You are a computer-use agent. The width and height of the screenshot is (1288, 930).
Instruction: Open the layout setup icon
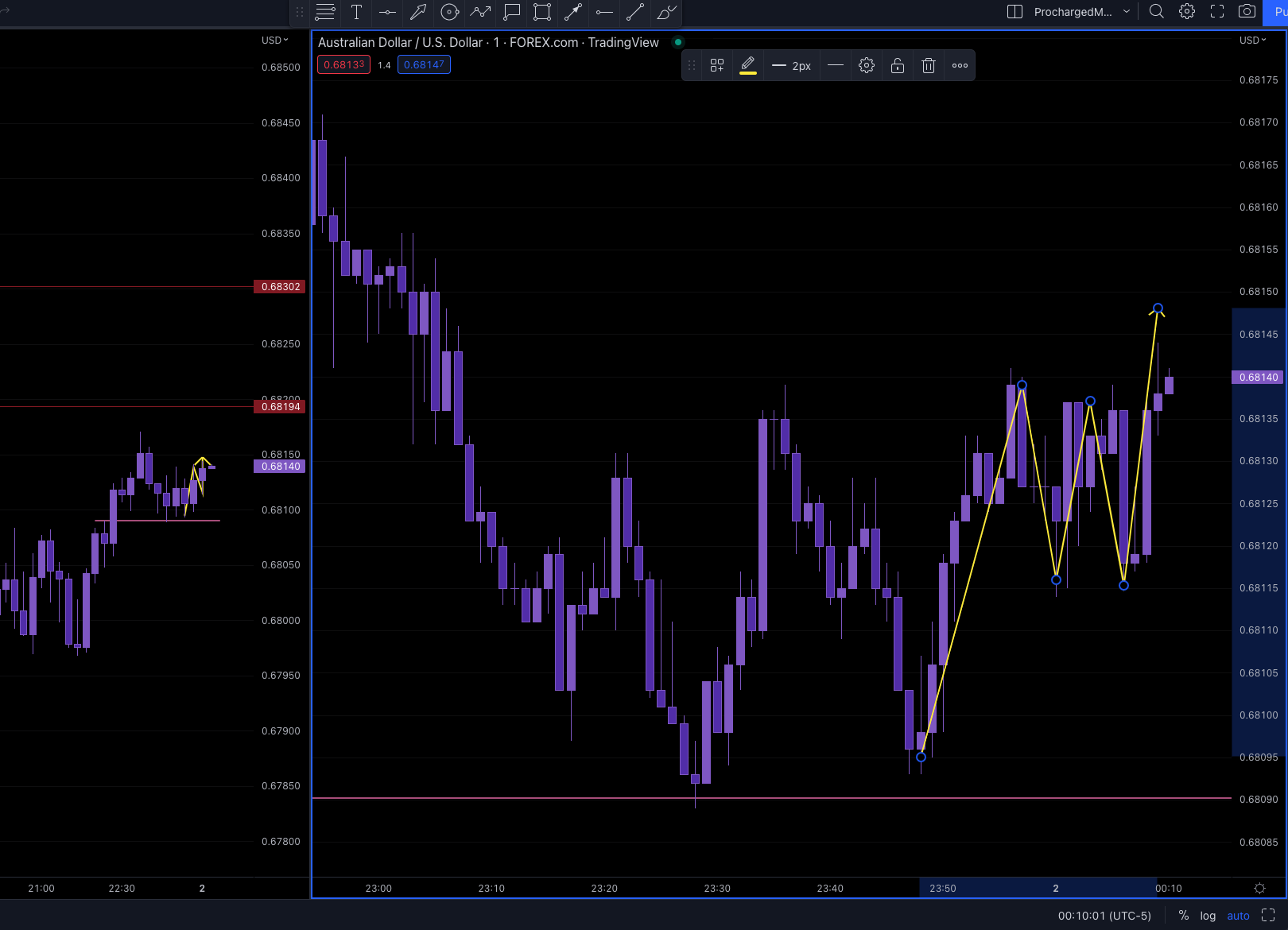pyautogui.click(x=1014, y=12)
